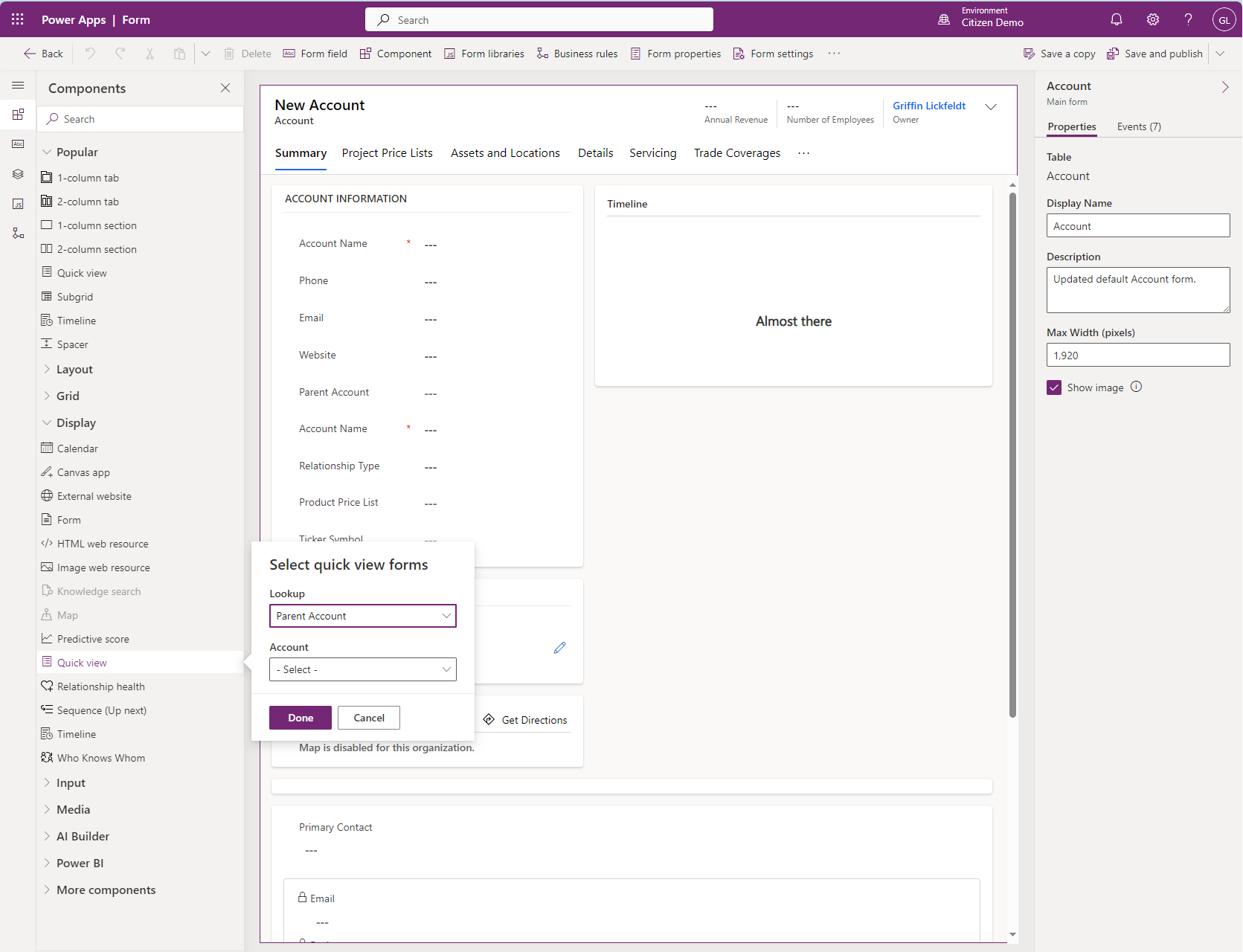Click inside the Max Width pixels field
Viewport: 1243px width, 952px height.
pos(1137,355)
